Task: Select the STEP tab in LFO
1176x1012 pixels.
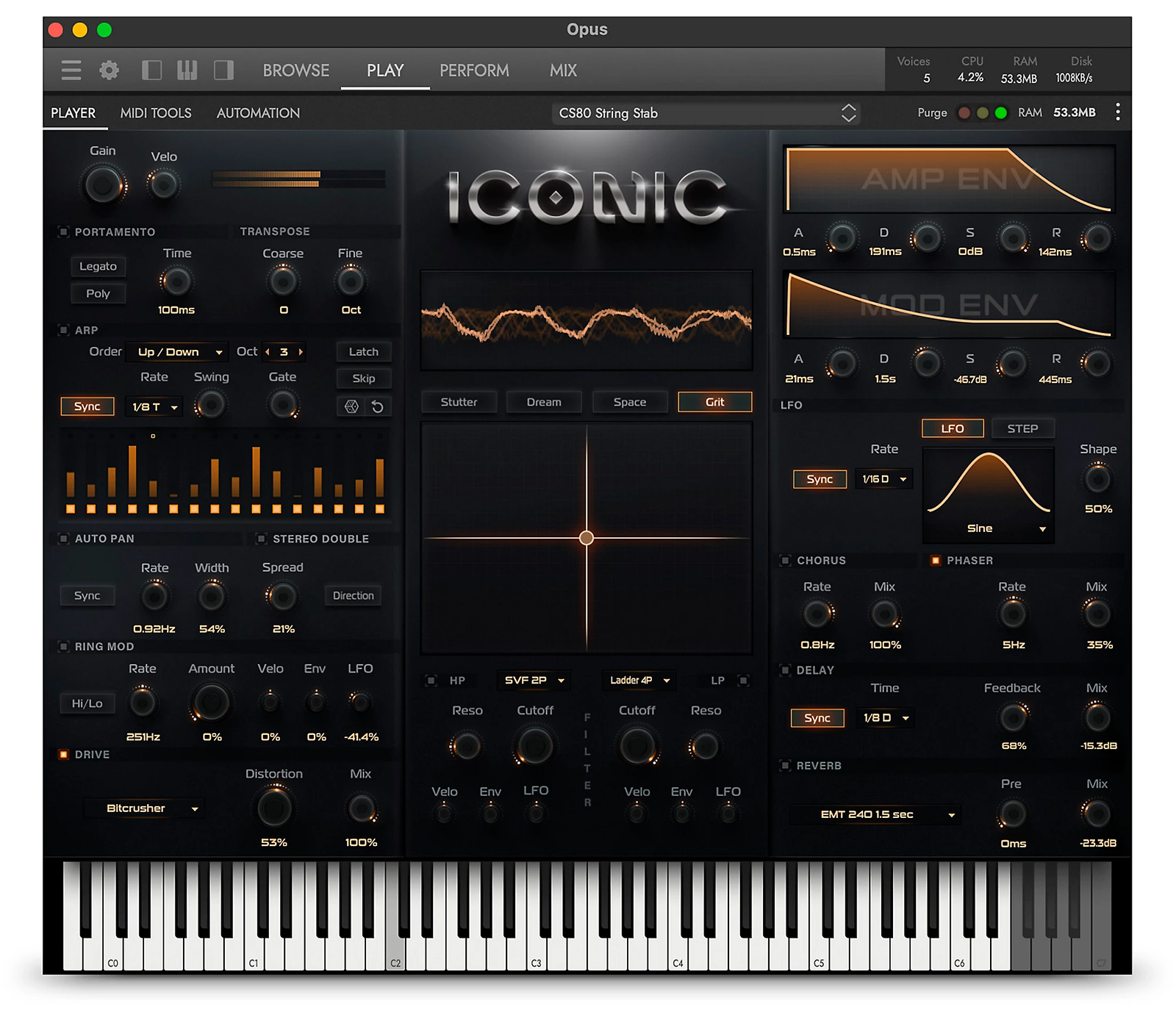Action: tap(1022, 428)
